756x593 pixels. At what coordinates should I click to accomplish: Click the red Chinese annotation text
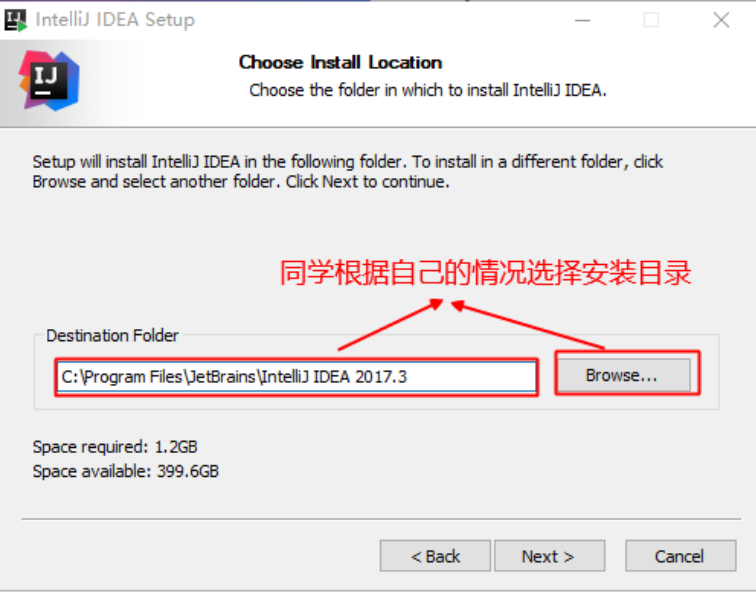coord(486,273)
